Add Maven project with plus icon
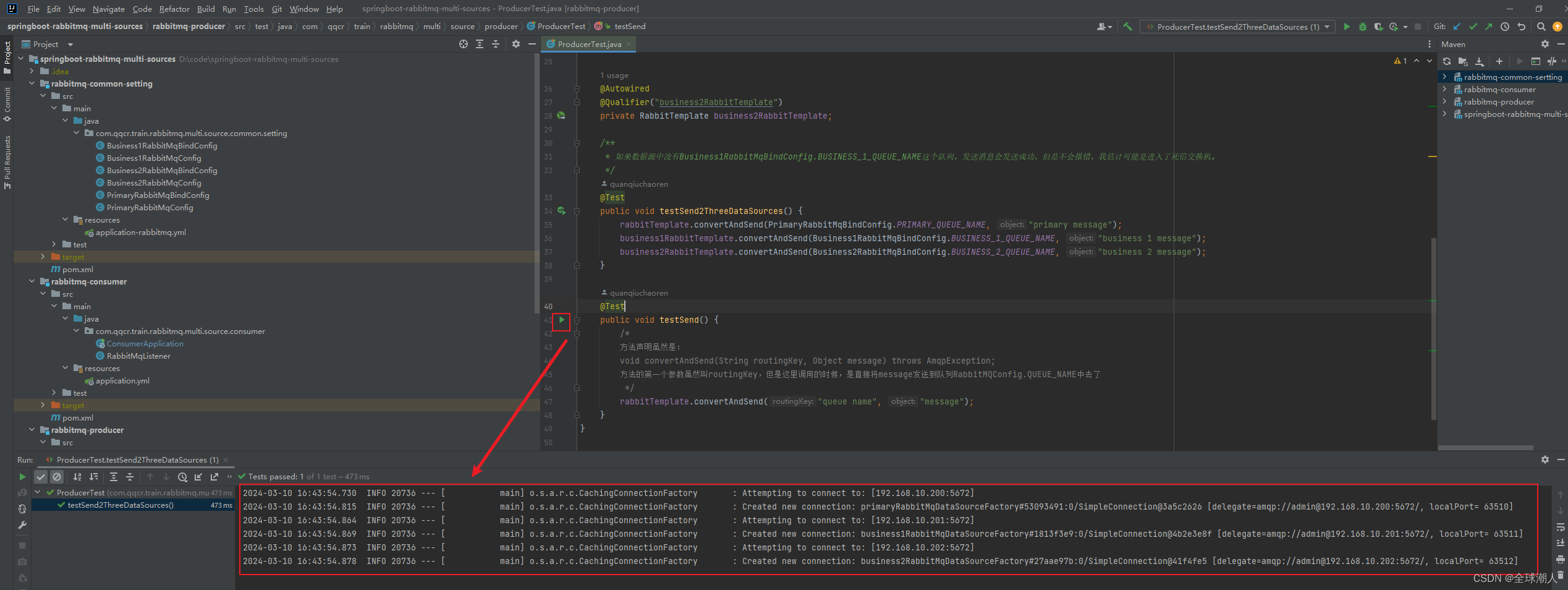Image resolution: width=1568 pixels, height=590 pixels. point(1499,61)
